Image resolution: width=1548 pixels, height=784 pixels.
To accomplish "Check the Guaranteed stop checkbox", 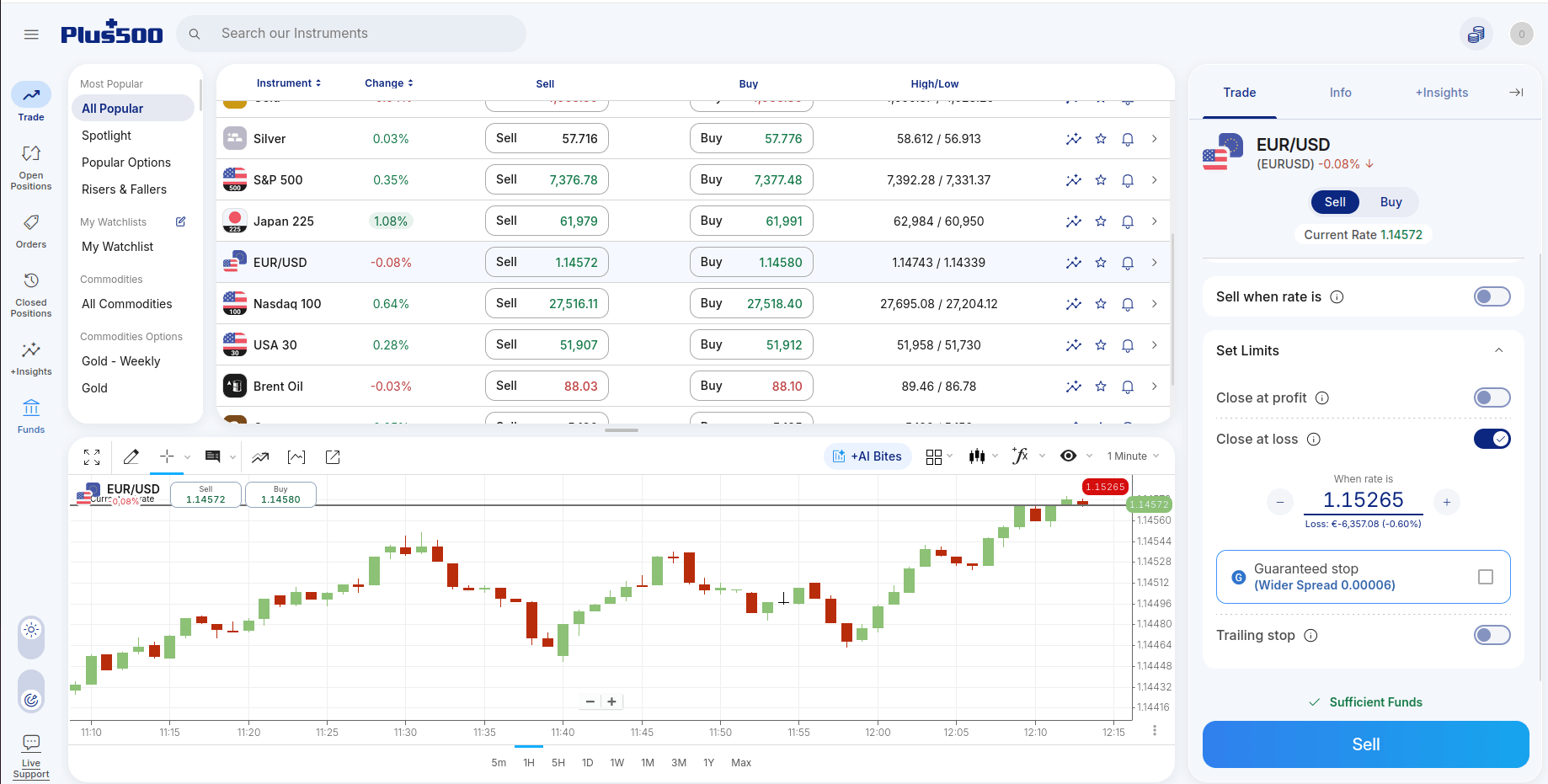I will [x=1486, y=577].
